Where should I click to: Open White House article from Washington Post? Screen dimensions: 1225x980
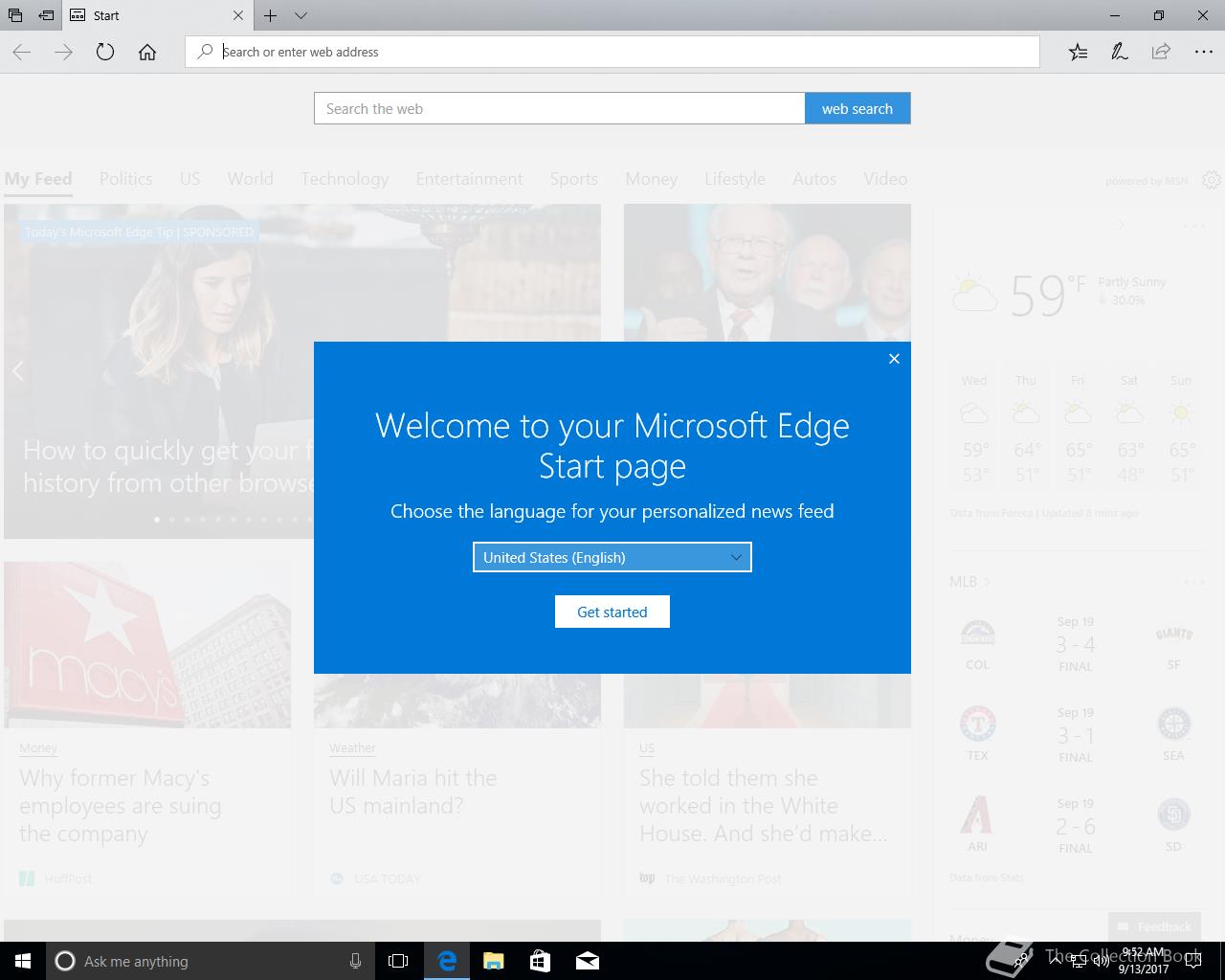coord(764,806)
